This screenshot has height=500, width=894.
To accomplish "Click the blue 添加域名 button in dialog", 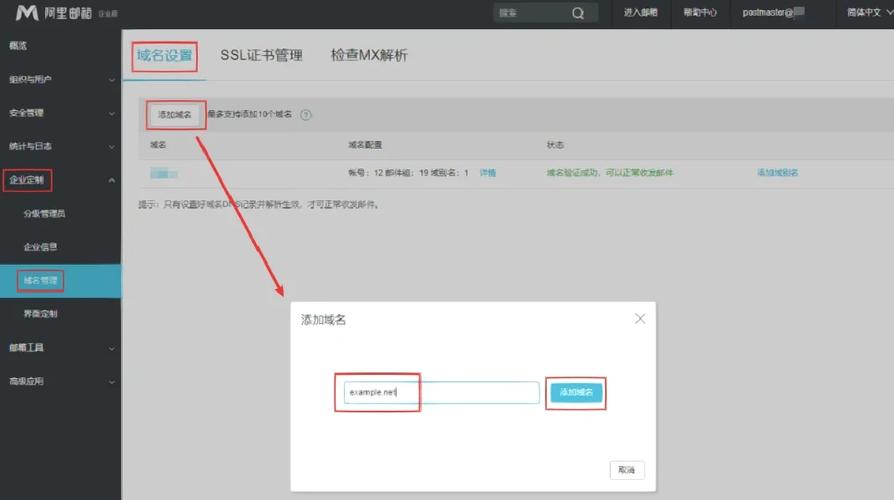I will [x=576, y=392].
